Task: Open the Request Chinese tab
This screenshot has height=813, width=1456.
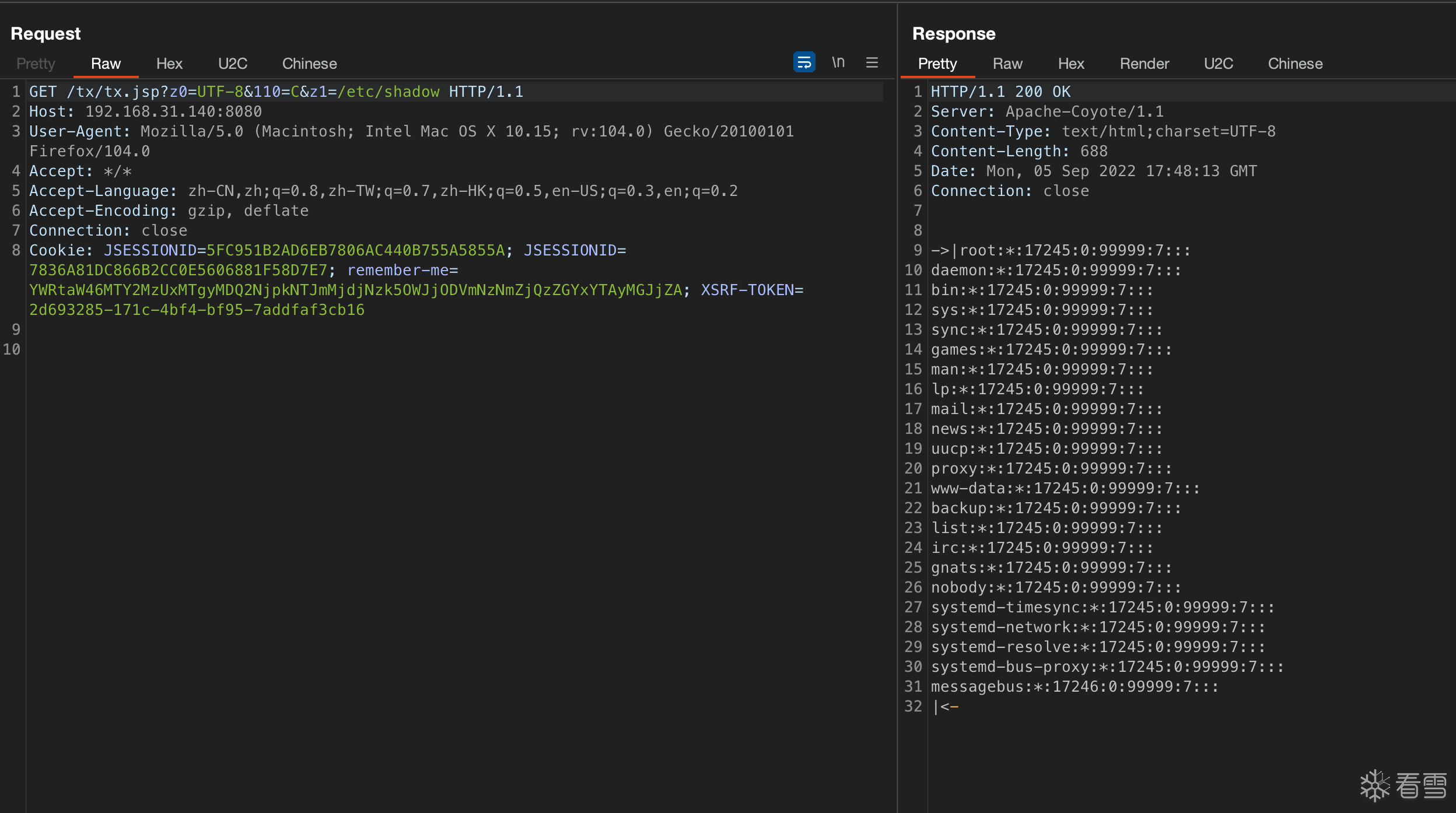Action: coord(309,64)
